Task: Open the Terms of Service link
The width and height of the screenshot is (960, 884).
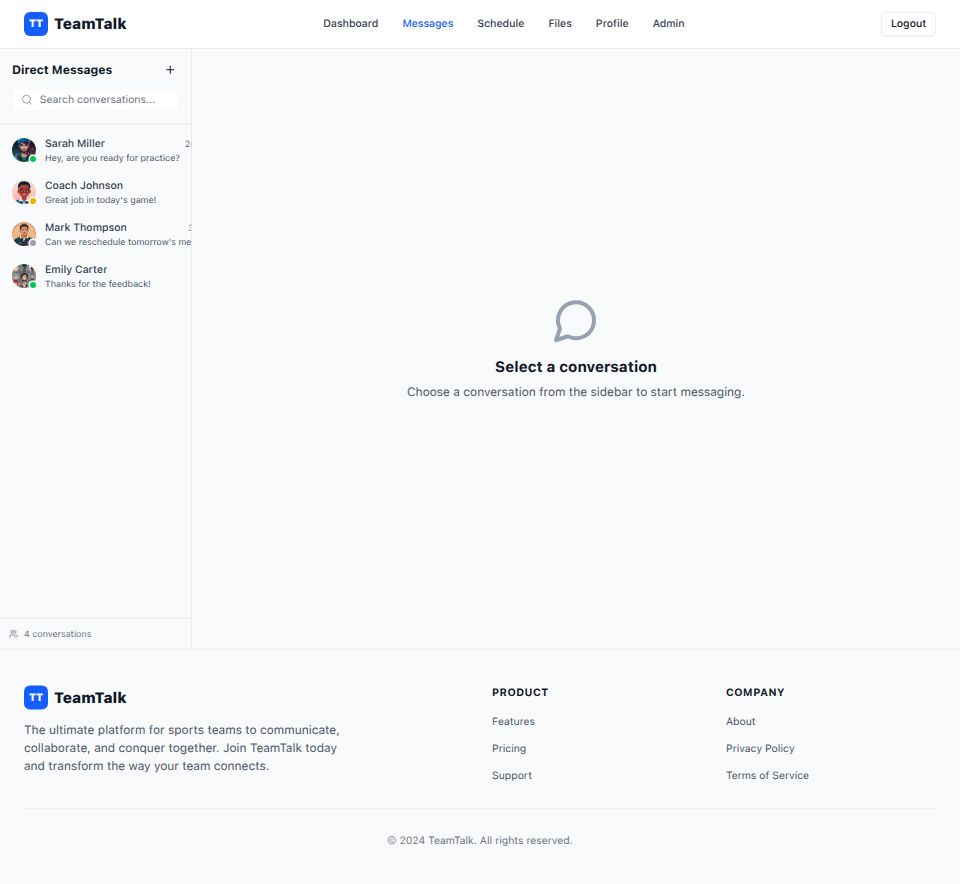Action: point(767,775)
